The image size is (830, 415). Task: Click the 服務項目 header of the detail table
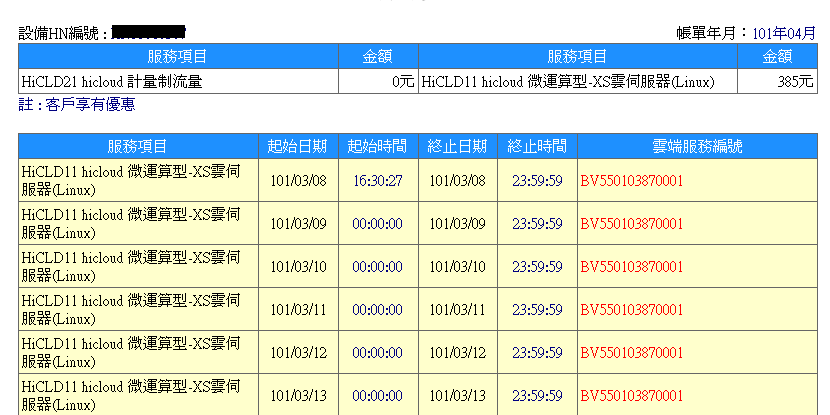coord(138,146)
